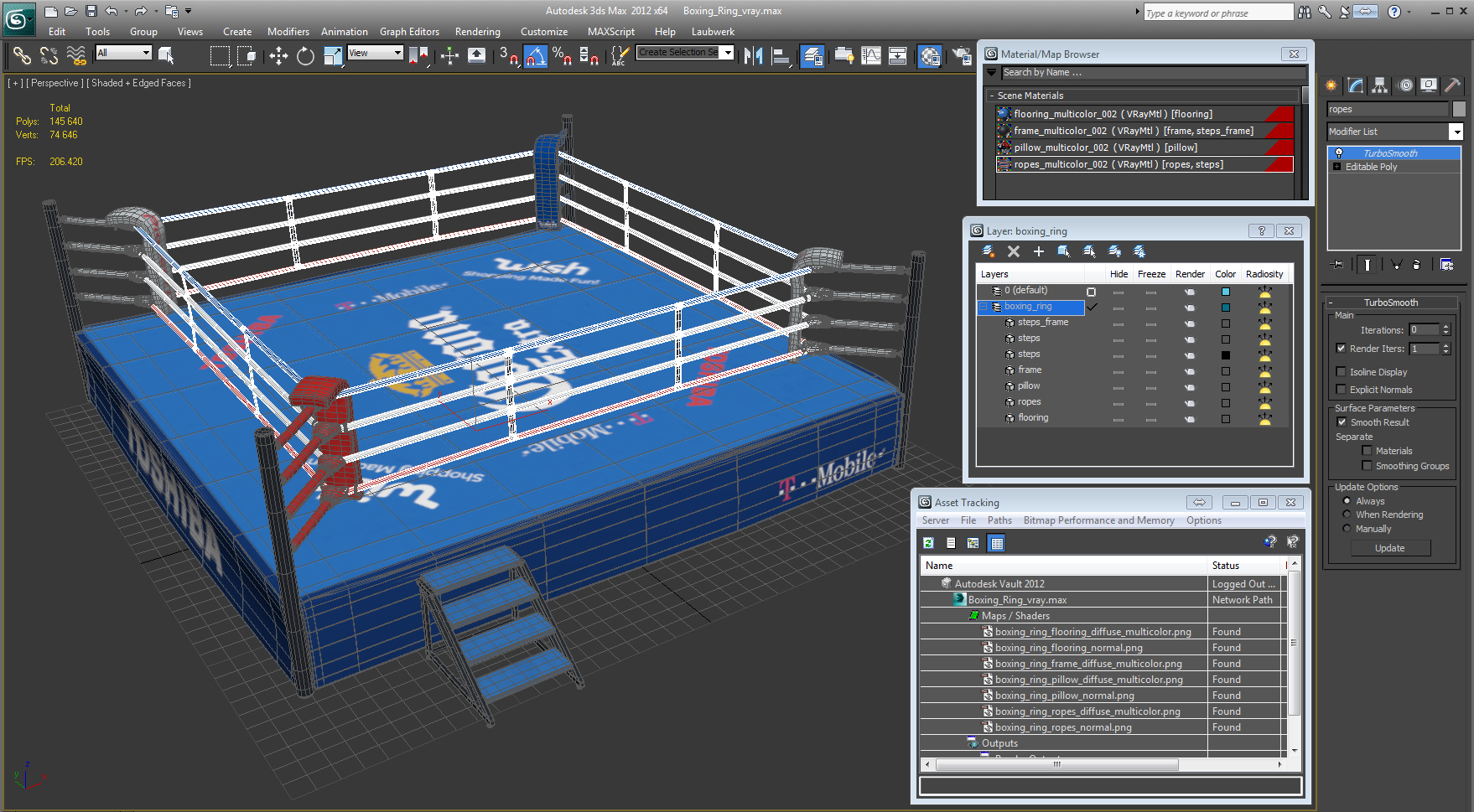Open the Render Setup (teapot) tool
Screen dimensions: 1474x812
click(961, 56)
